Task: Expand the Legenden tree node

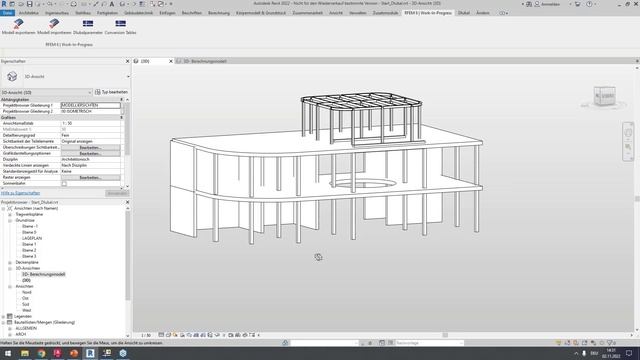Action: 3,316
